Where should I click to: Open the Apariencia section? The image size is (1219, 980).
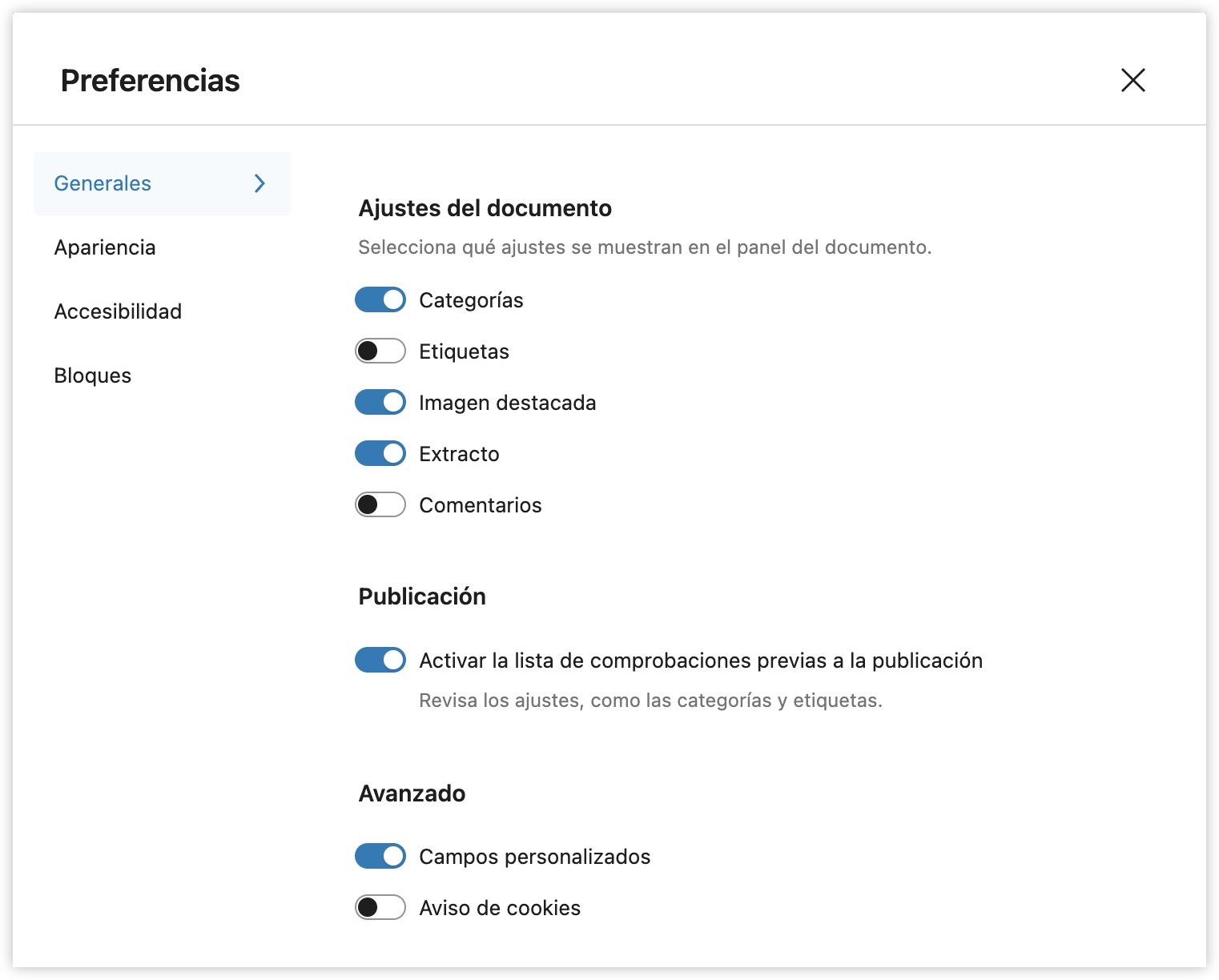[x=105, y=247]
